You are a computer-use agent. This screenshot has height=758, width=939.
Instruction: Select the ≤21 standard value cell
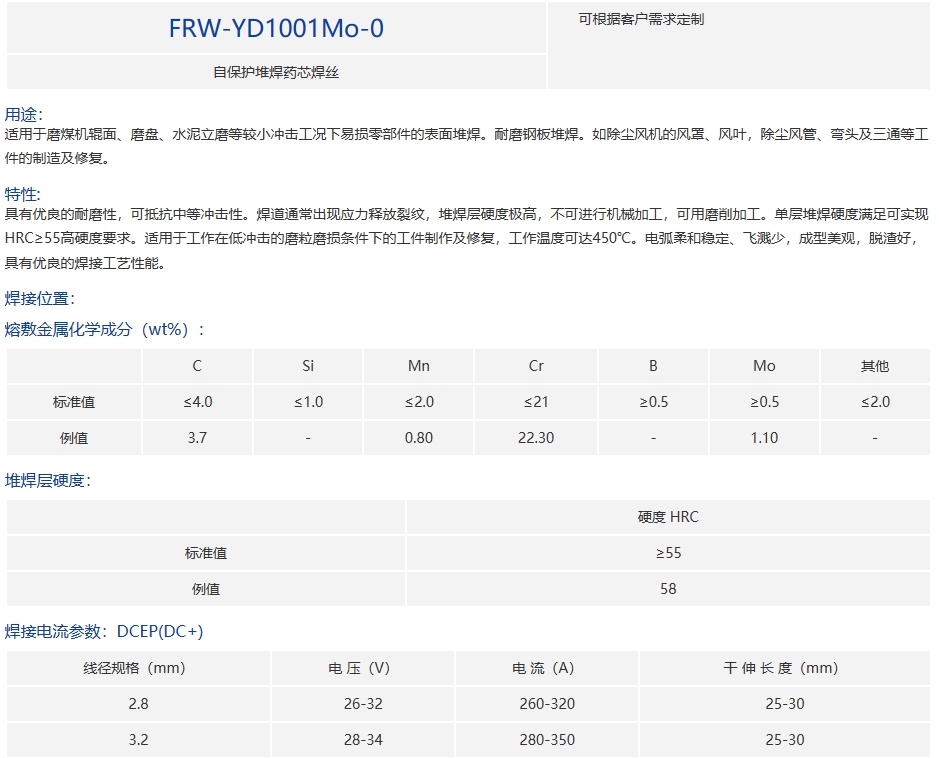click(536, 402)
